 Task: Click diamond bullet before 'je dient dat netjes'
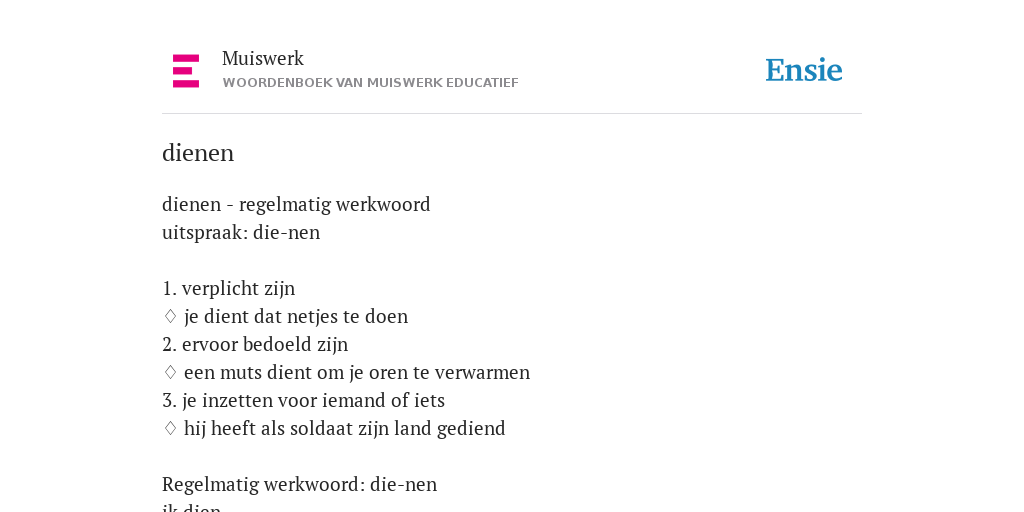pyautogui.click(x=170, y=317)
